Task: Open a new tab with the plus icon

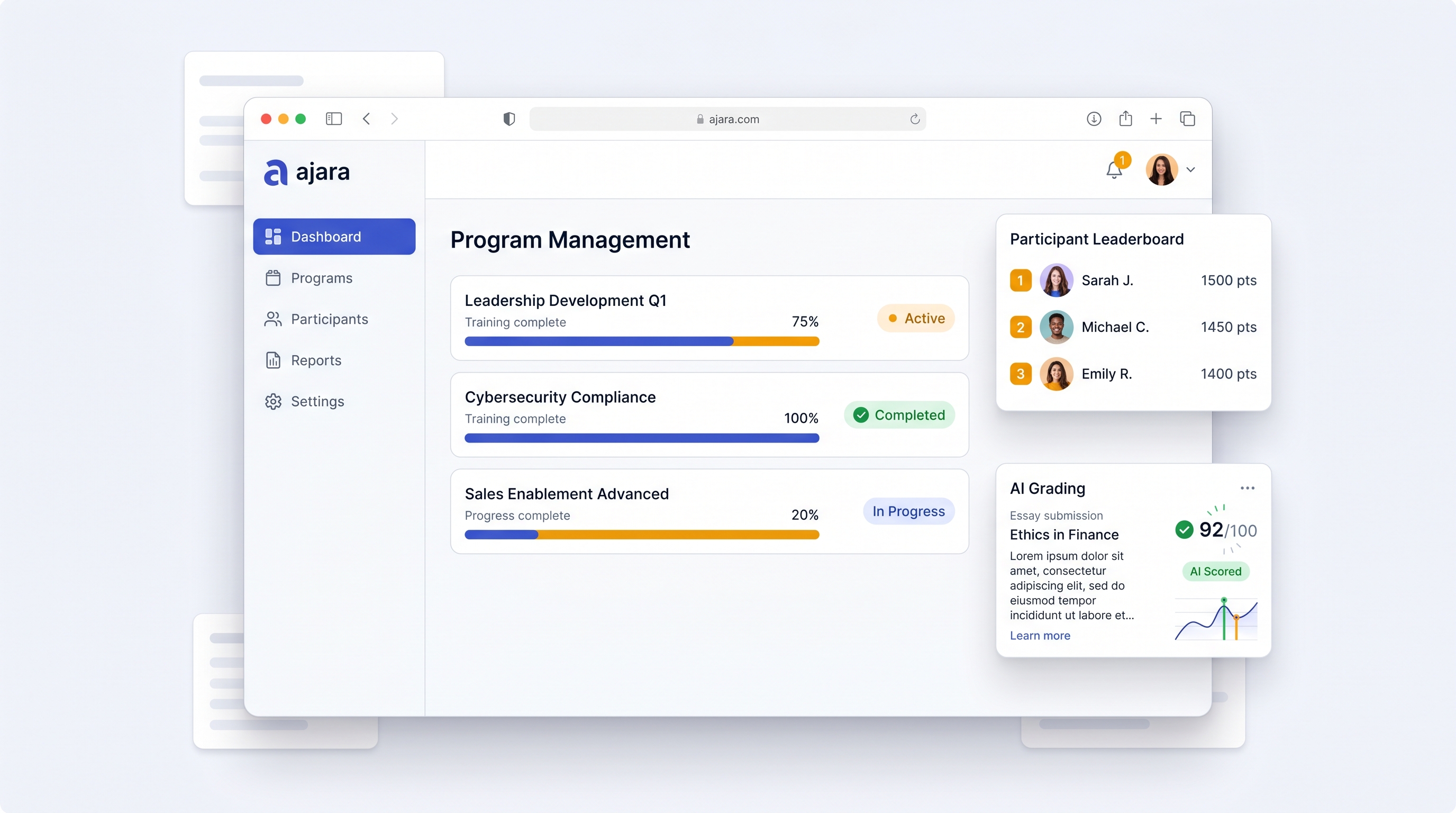Action: (1156, 119)
